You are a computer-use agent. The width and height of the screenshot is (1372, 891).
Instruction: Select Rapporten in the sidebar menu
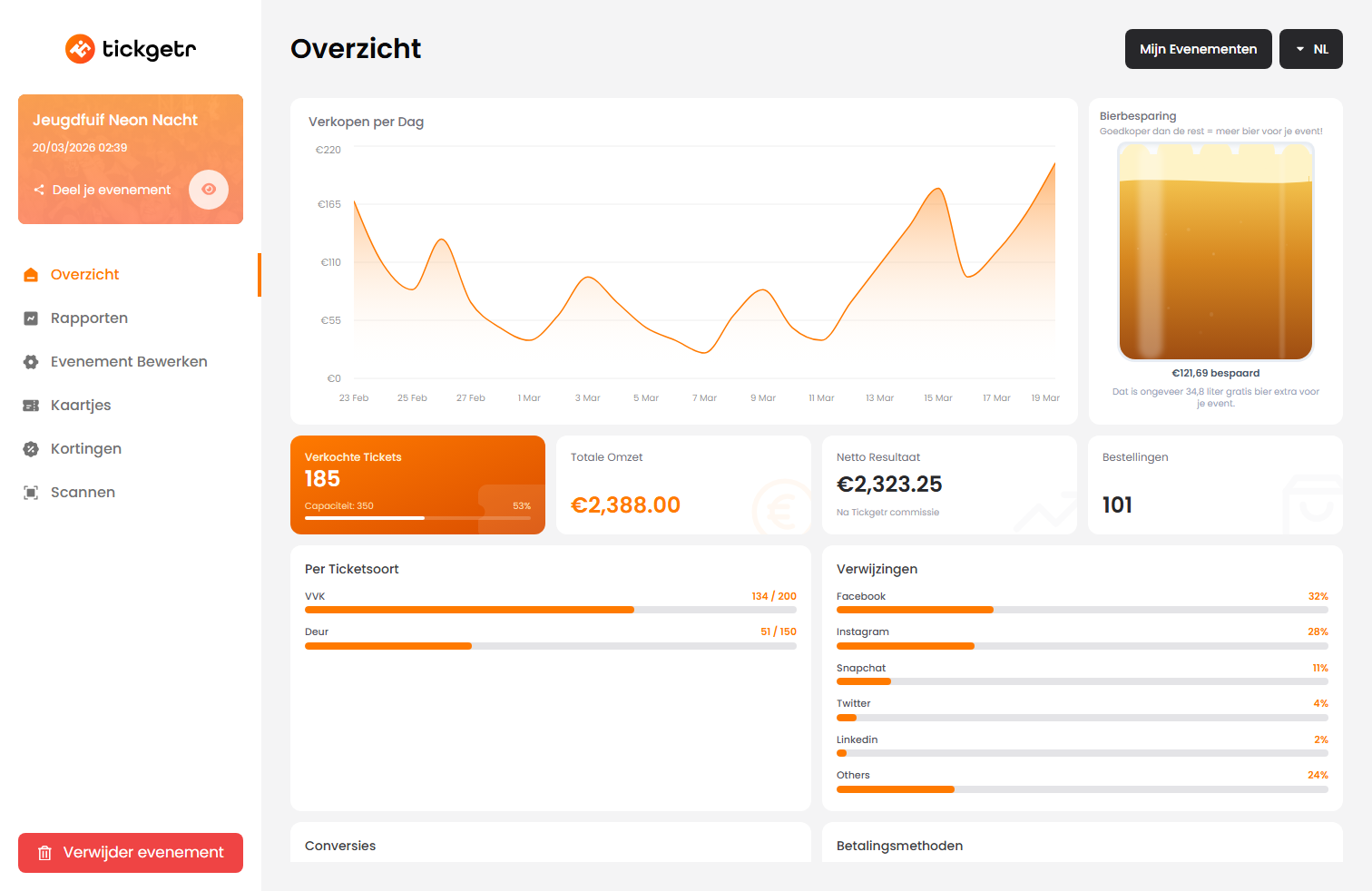(x=88, y=318)
